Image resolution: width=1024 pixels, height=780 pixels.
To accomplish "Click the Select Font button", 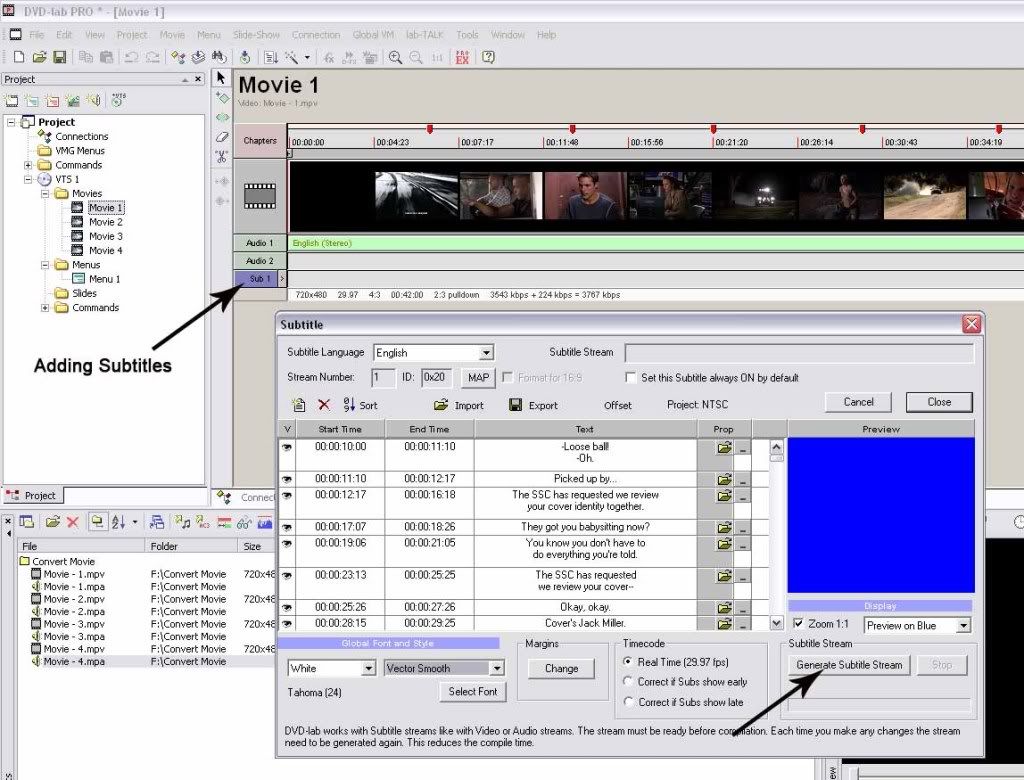I will coord(473,692).
